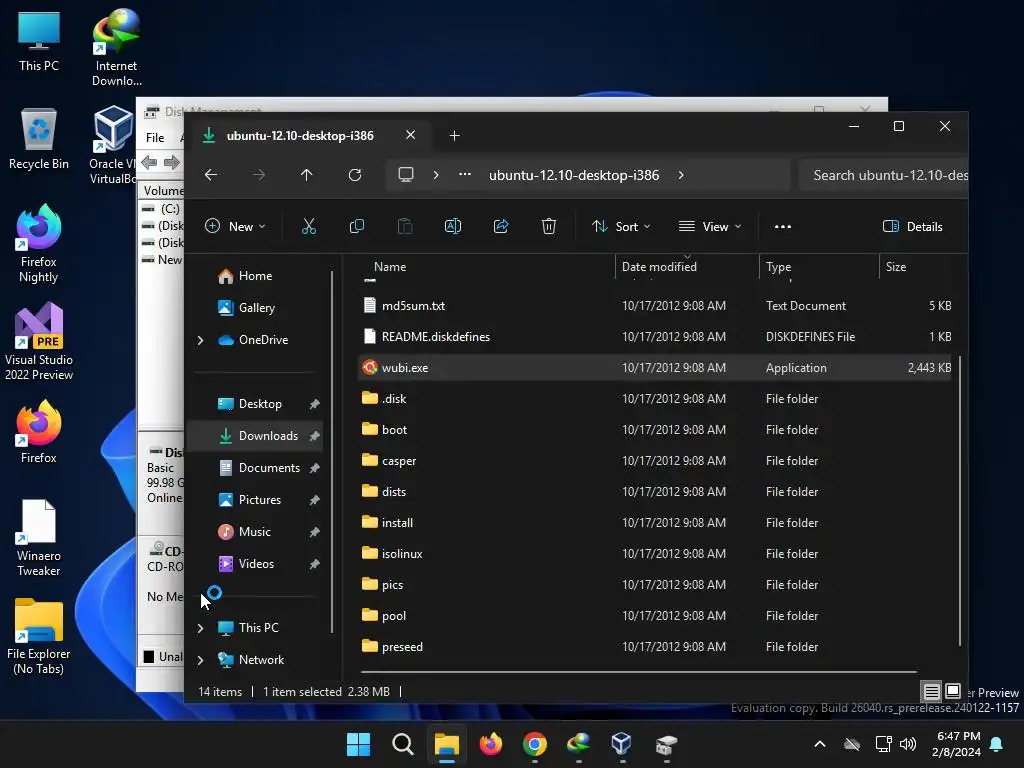1024x768 pixels.
Task: Click chevron after ubuntu-12.10-desktop-i386 breadcrumb
Action: point(680,175)
